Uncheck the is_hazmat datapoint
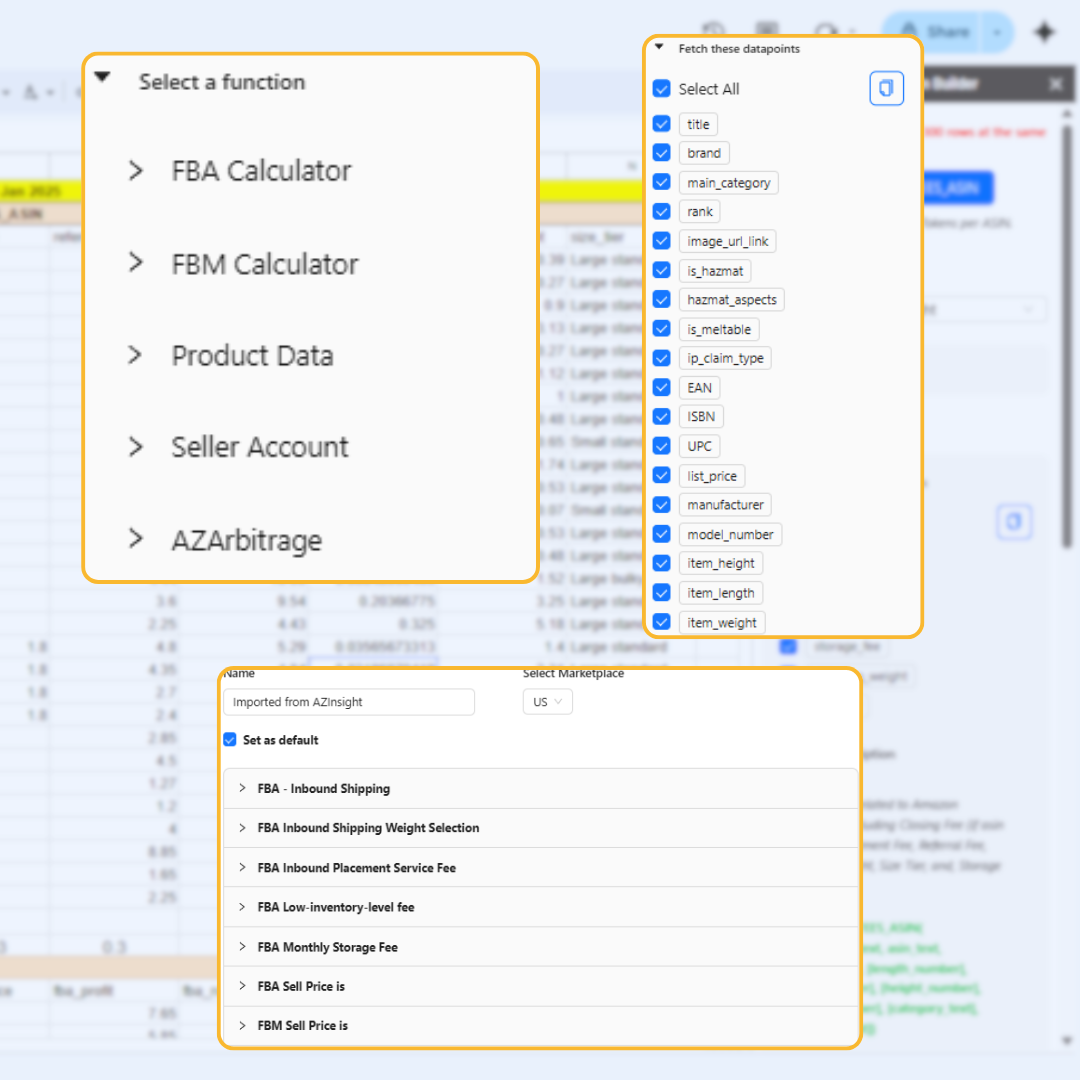This screenshot has width=1080, height=1080. click(x=661, y=271)
